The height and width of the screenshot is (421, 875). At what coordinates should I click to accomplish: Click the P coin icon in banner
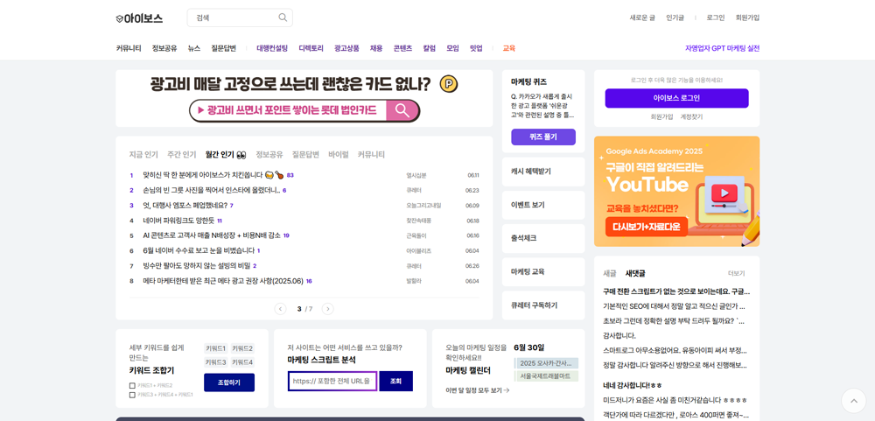click(449, 84)
